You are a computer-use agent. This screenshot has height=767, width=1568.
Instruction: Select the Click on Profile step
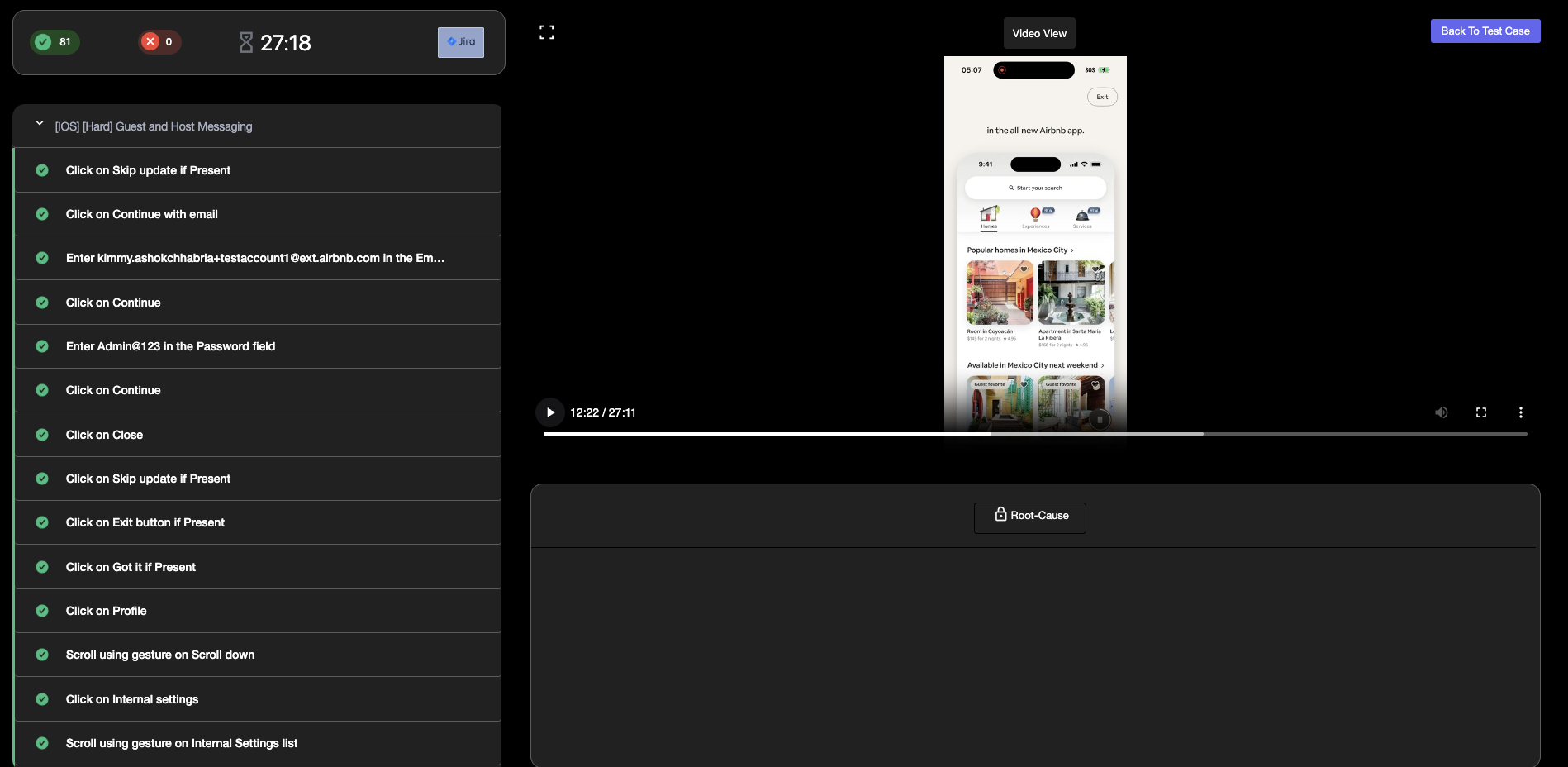tap(106, 611)
